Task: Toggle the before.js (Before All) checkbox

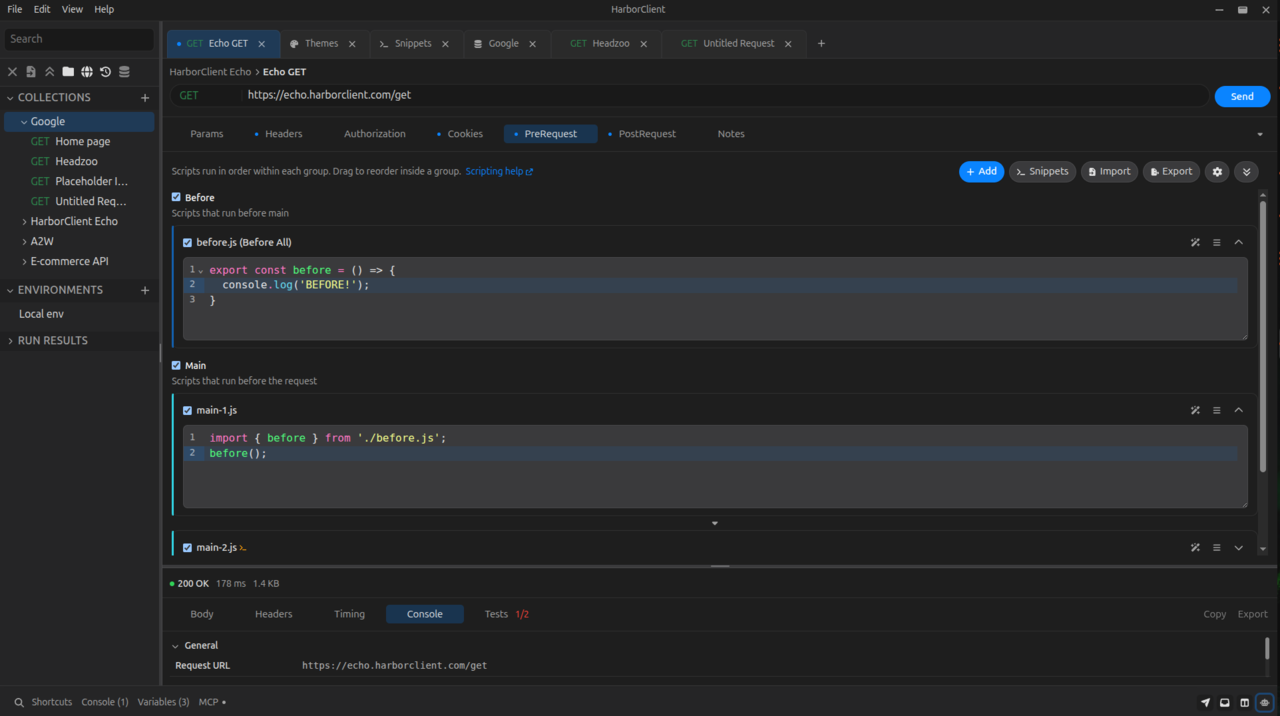Action: [x=187, y=243]
